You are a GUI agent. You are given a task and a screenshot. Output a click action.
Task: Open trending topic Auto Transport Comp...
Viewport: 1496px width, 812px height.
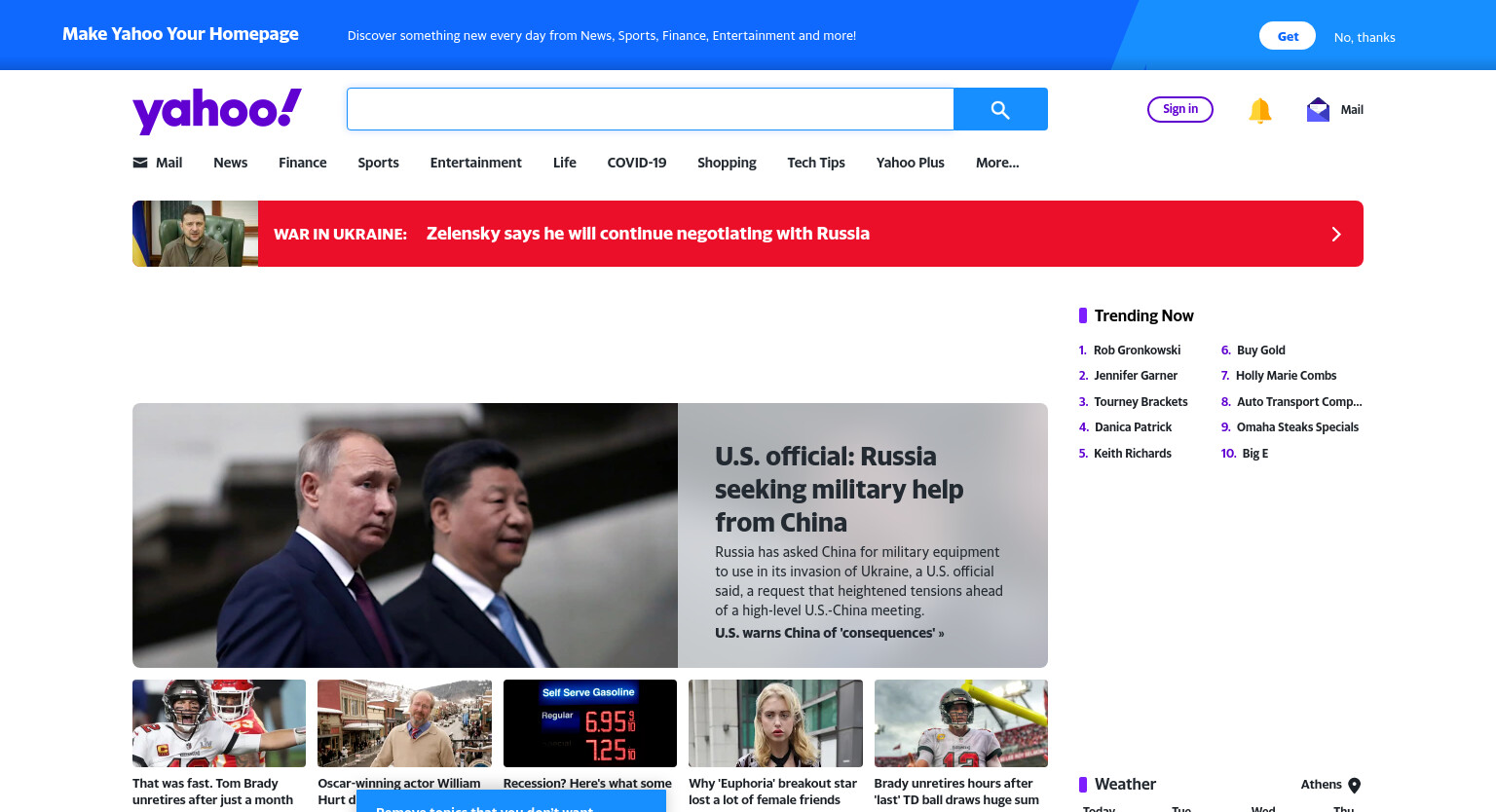(1299, 402)
